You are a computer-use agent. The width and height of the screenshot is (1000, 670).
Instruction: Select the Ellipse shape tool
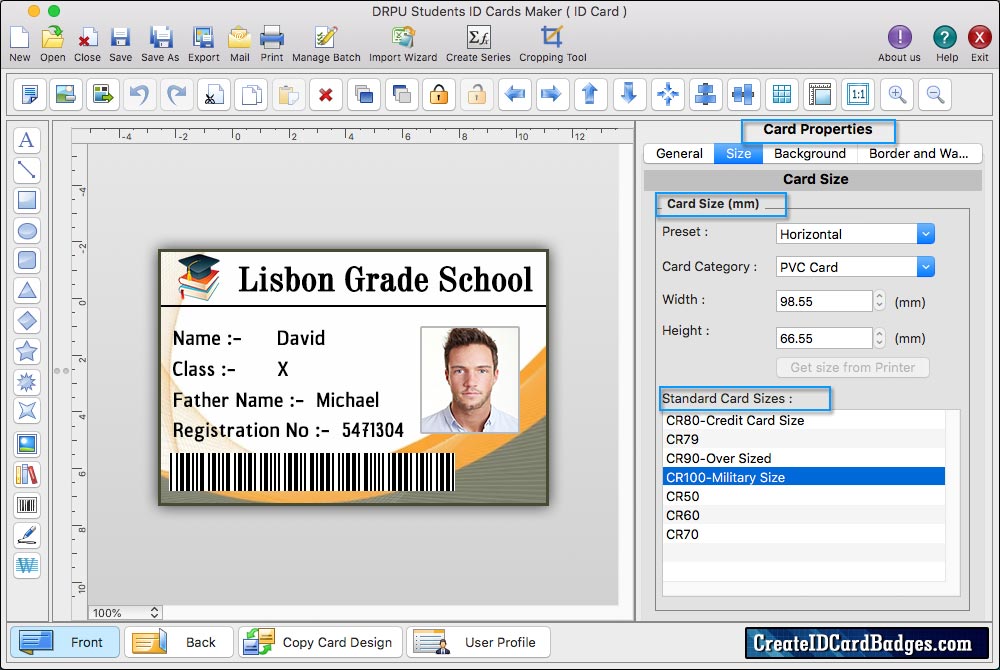pyautogui.click(x=27, y=231)
